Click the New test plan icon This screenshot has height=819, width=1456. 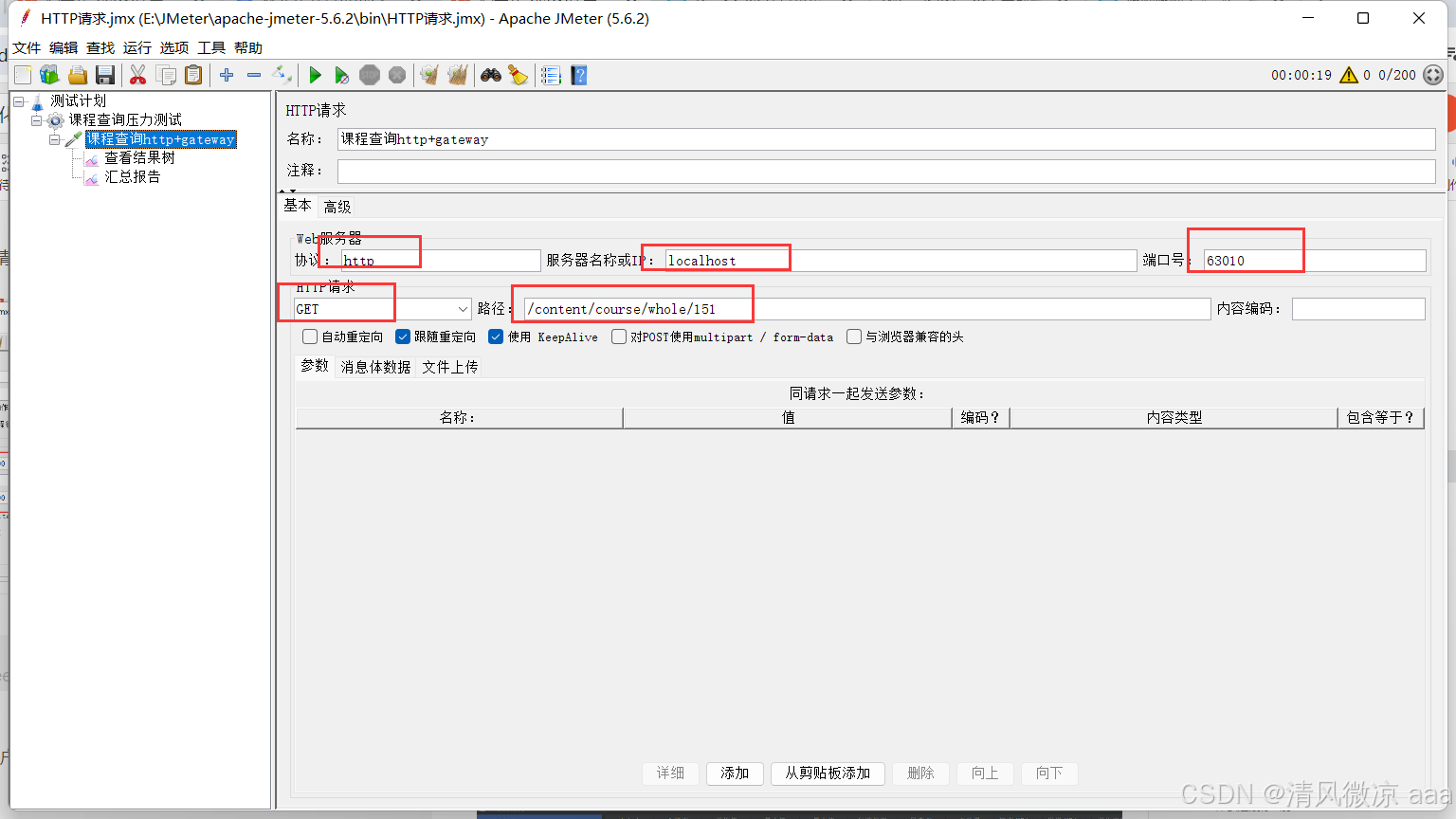point(23,75)
